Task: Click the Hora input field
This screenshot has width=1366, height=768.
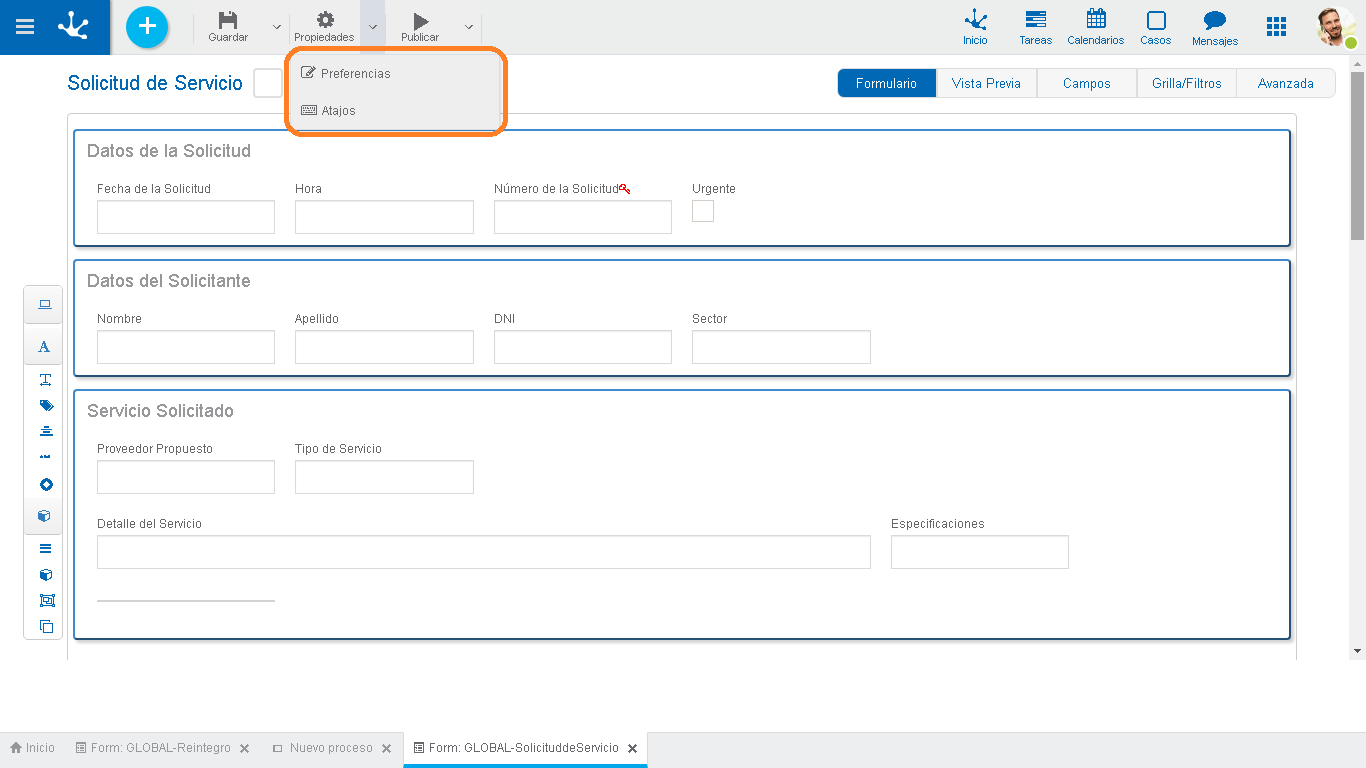Action: coord(384,217)
